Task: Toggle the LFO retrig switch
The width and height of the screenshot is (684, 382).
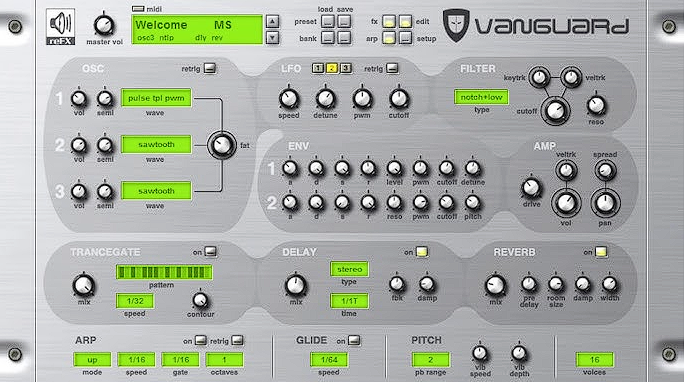Action: click(392, 68)
